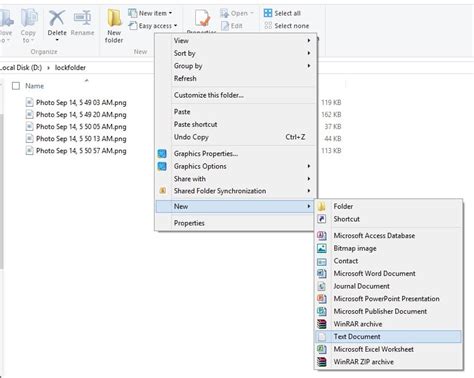The width and height of the screenshot is (474, 378).
Task: Open the dropdown arrow under Delete
Action: (57, 40)
